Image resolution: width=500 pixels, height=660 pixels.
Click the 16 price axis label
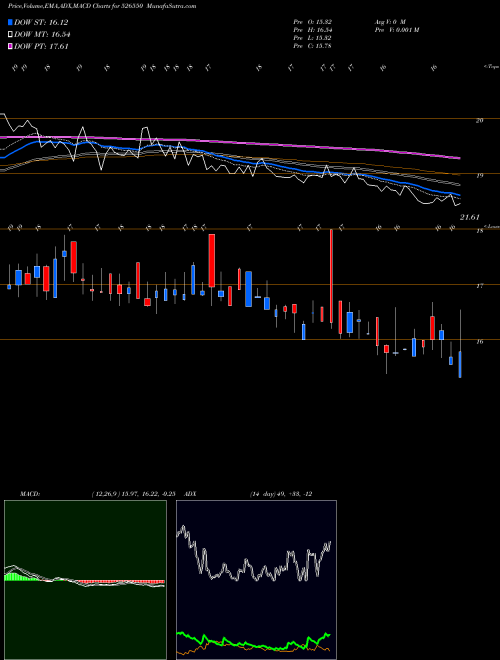[x=479, y=342]
